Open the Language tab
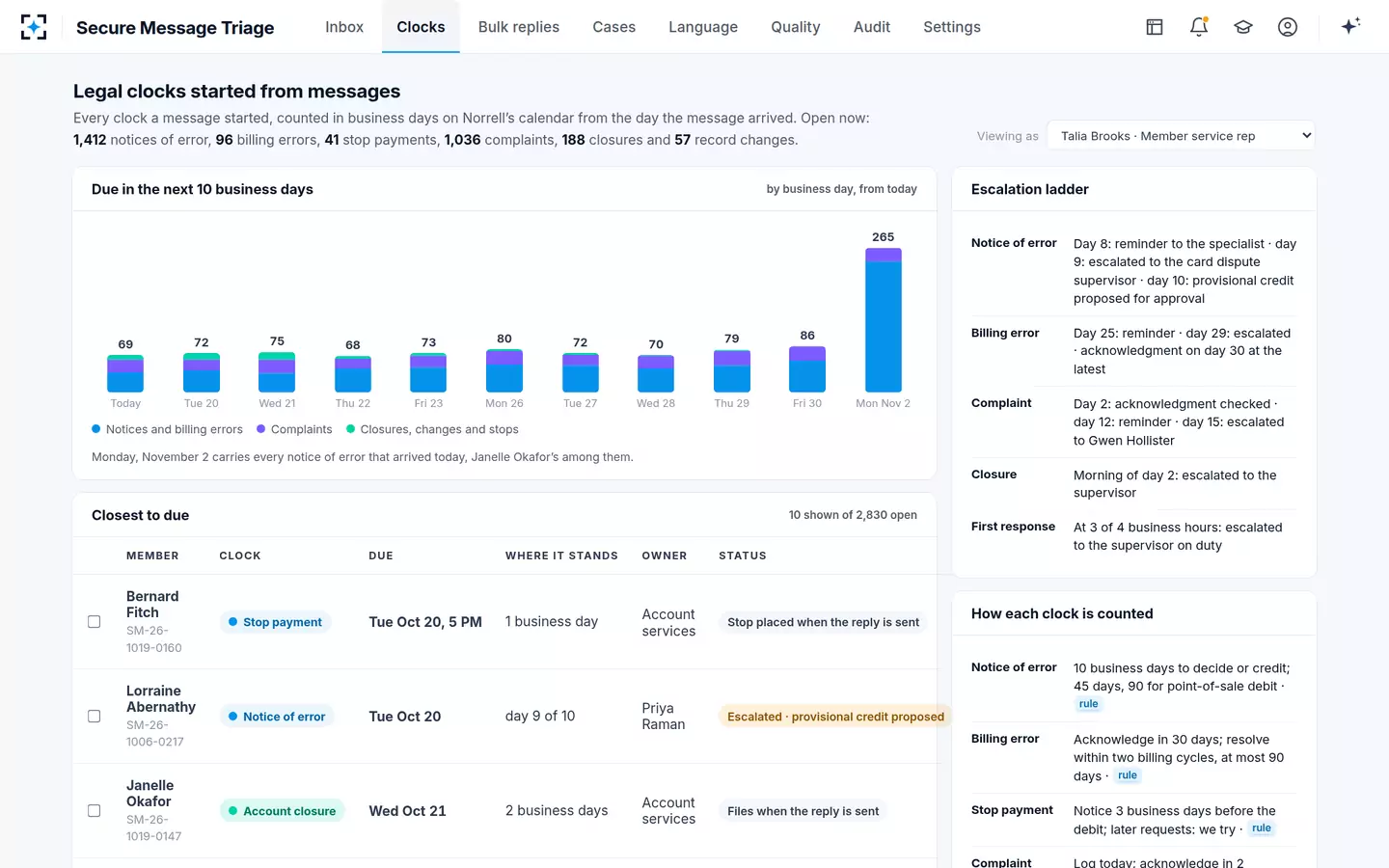Screen dimensions: 1389x868 703,27
